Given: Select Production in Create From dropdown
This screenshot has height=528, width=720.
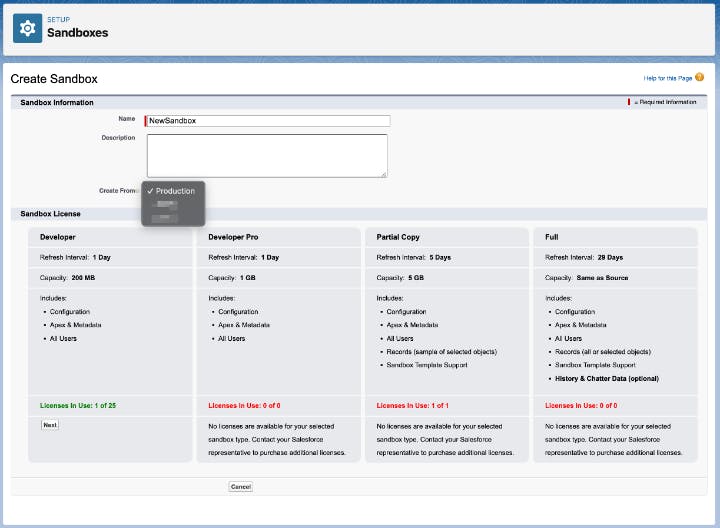Looking at the screenshot, I should pos(173,191).
